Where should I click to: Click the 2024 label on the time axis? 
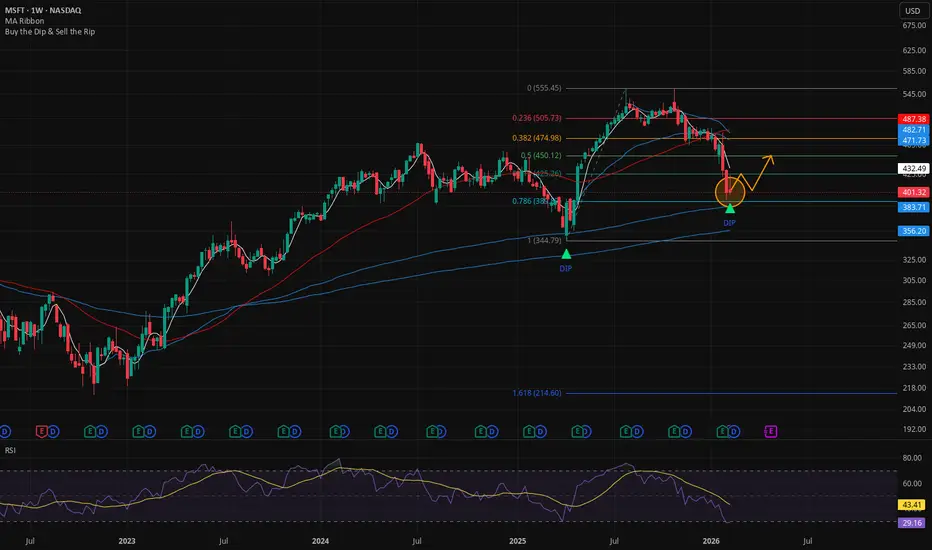point(320,541)
